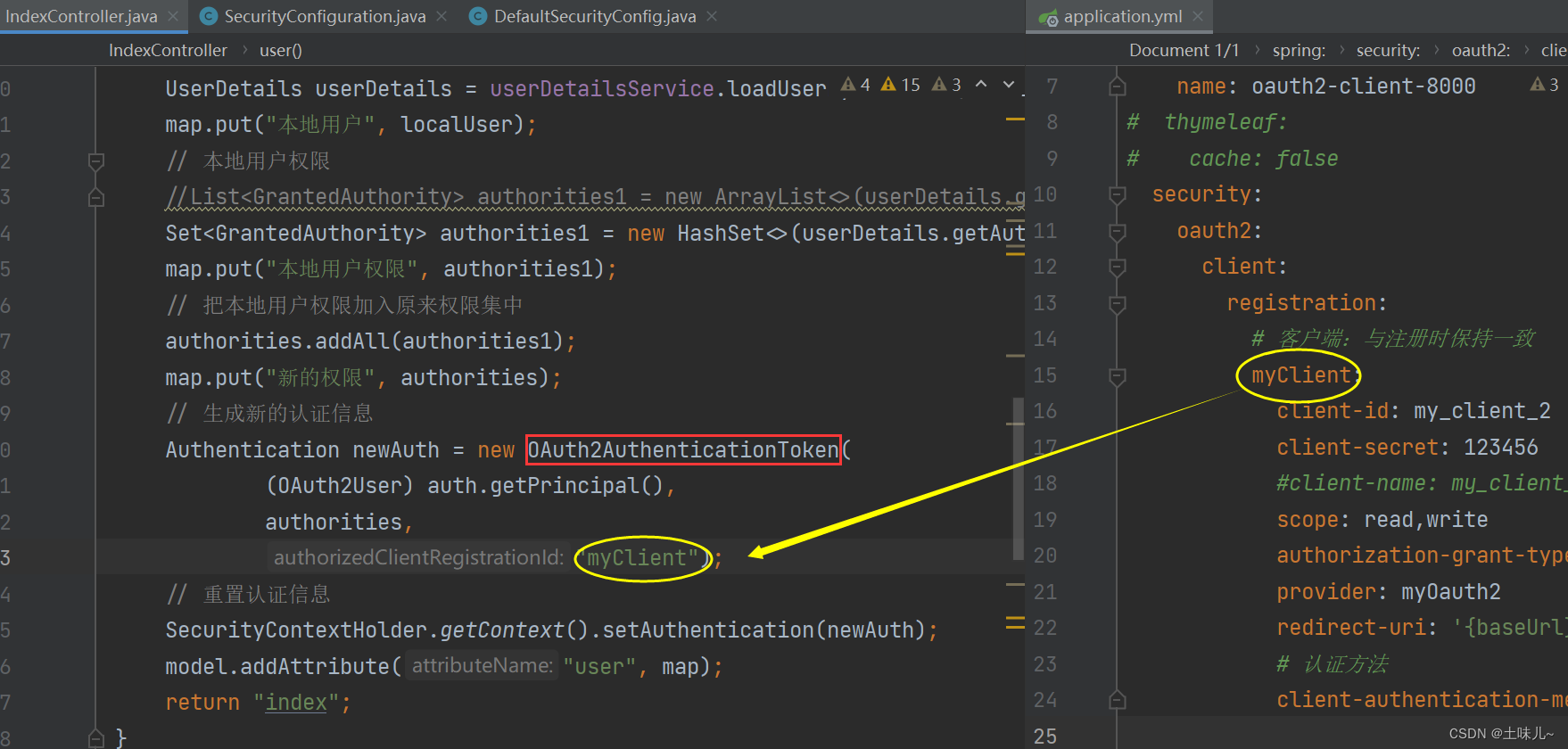Click the SecurityConfiguration.java class file icon
This screenshot has width=1568, height=749.
click(209, 16)
